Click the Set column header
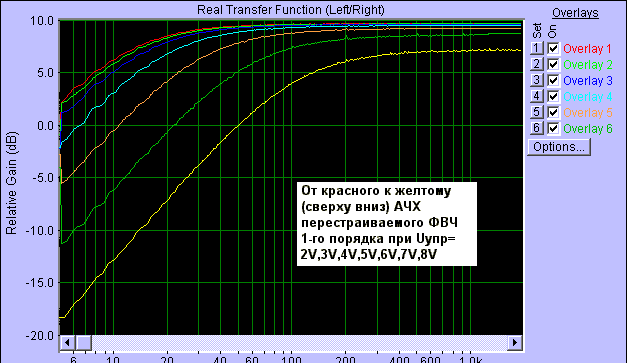This screenshot has height=363, width=627. [x=537, y=30]
